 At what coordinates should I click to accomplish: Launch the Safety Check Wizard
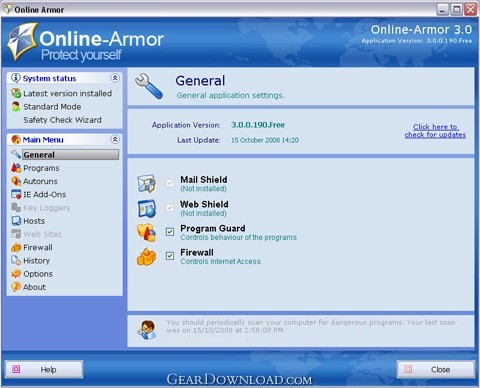pos(62,120)
